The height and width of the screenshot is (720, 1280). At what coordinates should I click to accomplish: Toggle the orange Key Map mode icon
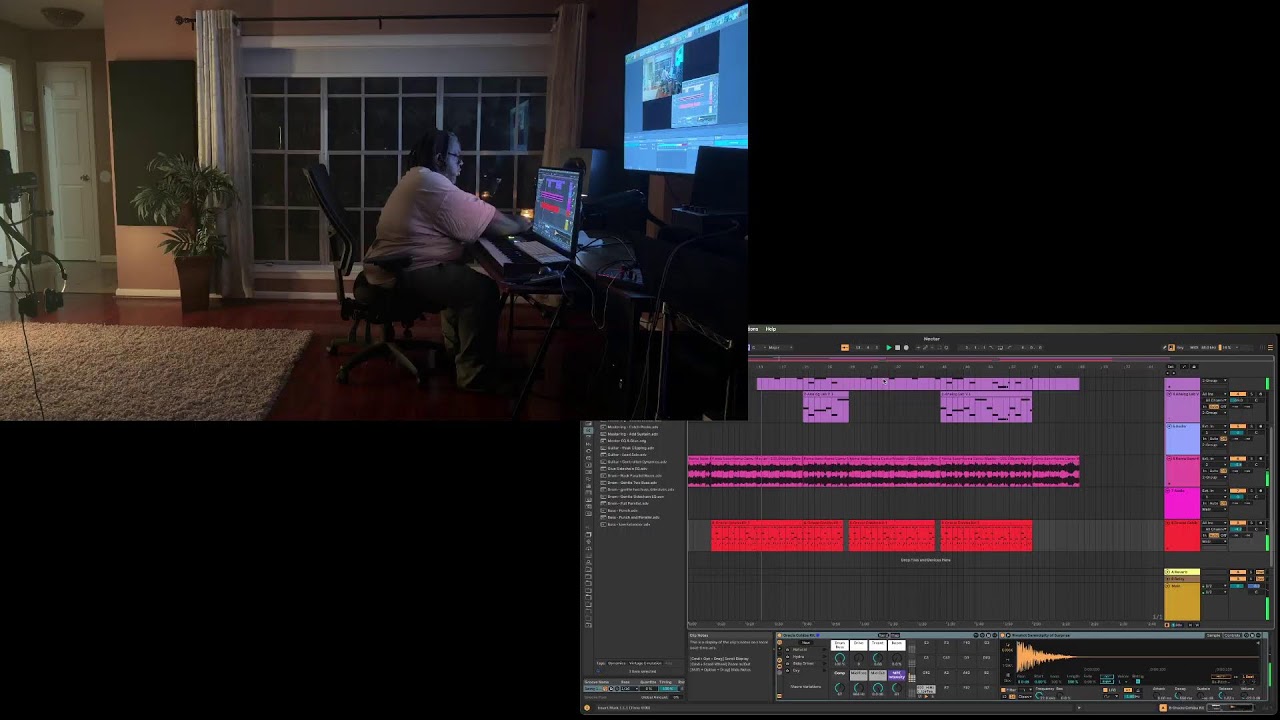point(1171,347)
